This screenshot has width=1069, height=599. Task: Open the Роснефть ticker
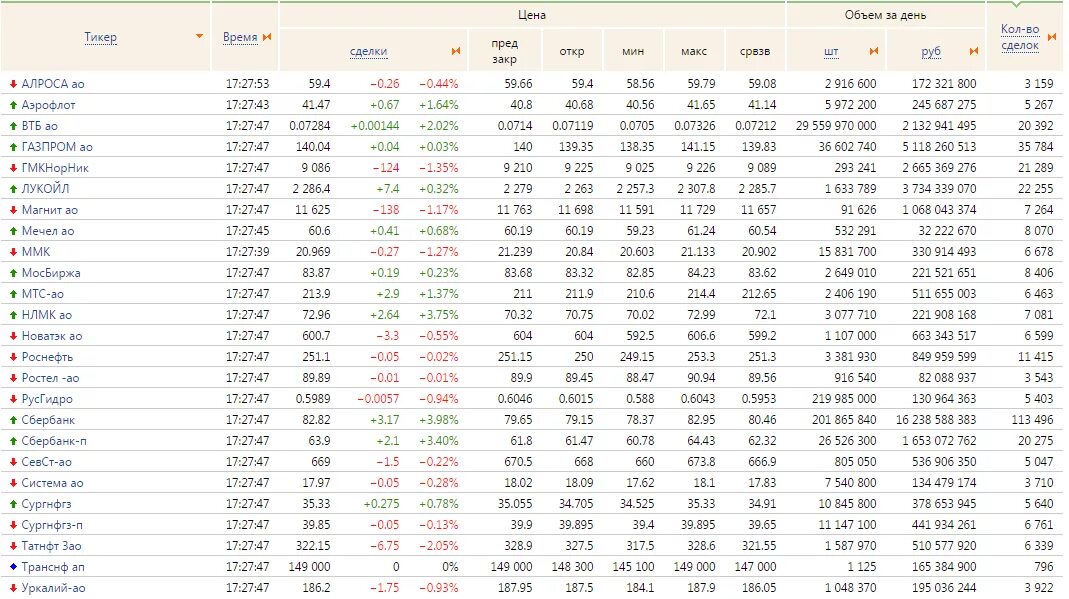(x=47, y=357)
